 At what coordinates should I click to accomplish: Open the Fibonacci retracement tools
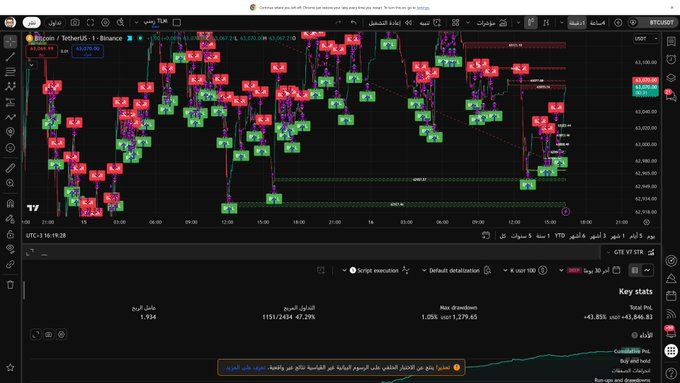(10, 72)
